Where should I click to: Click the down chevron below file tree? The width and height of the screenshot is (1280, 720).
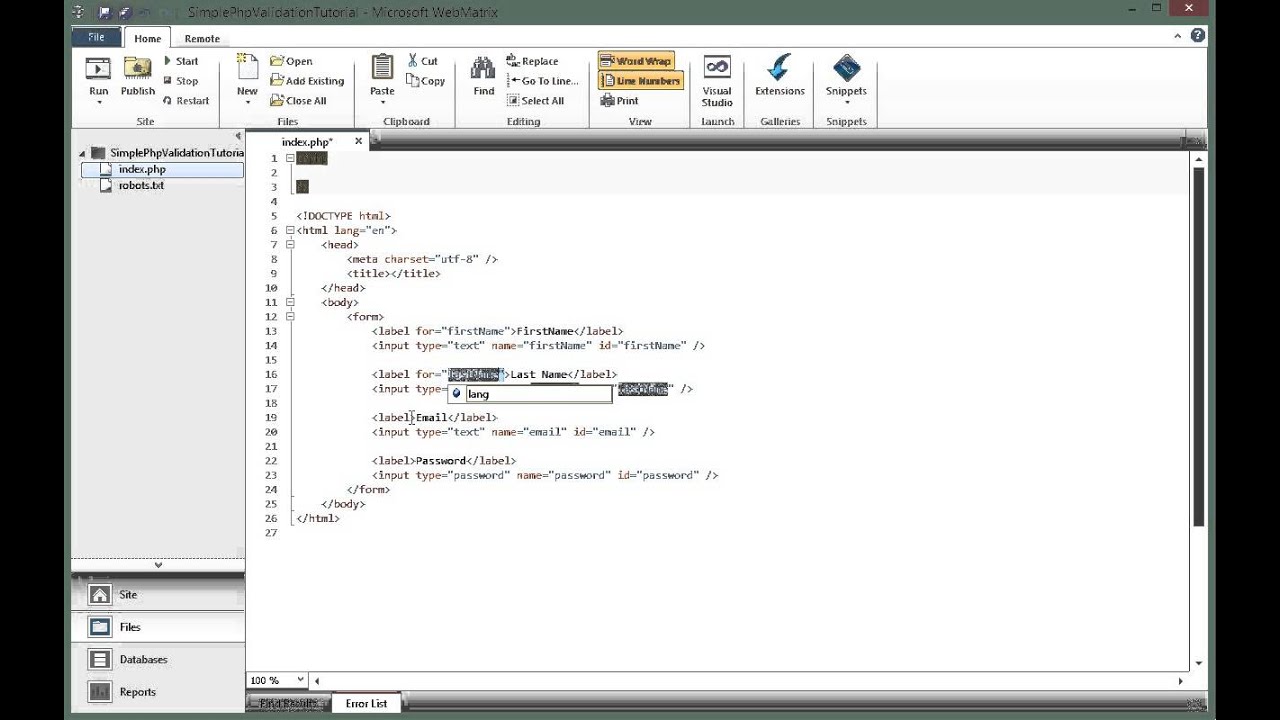tap(158, 565)
